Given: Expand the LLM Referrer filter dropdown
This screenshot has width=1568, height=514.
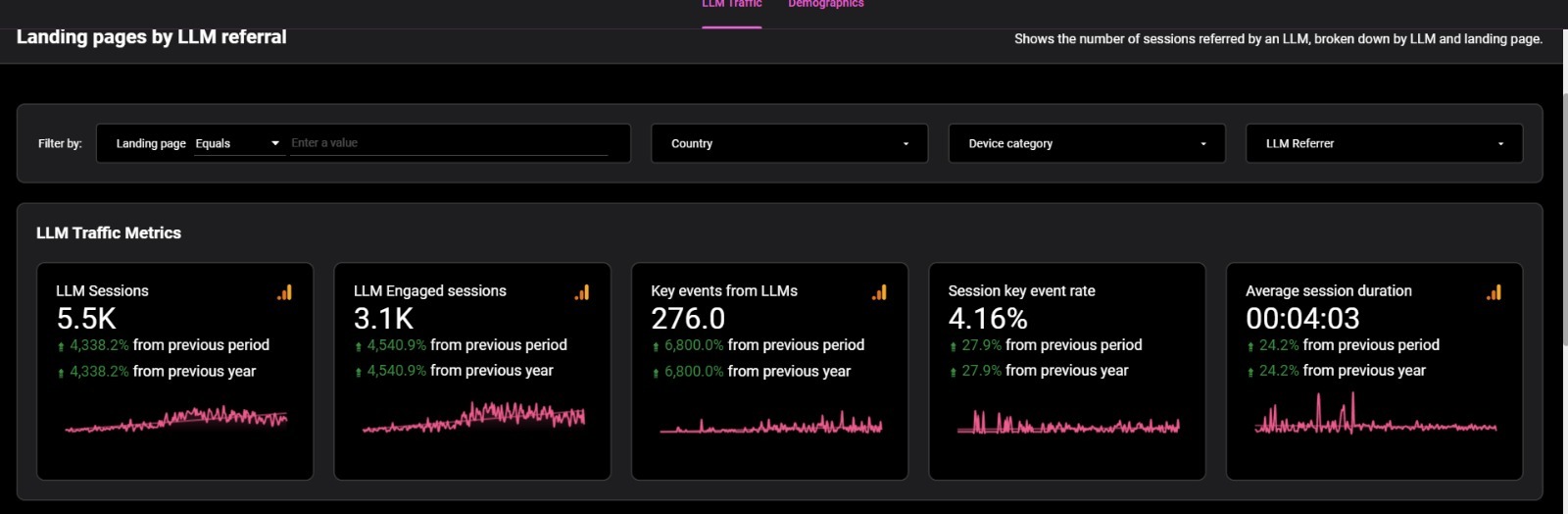Looking at the screenshot, I should tap(1384, 143).
